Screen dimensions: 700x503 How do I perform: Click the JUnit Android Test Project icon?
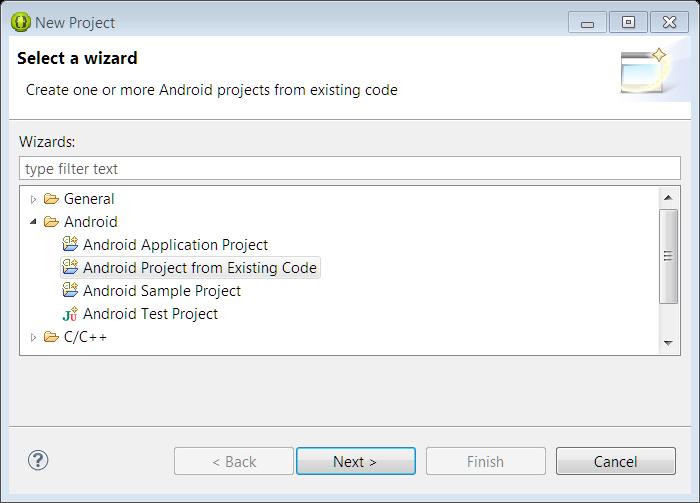pos(70,314)
